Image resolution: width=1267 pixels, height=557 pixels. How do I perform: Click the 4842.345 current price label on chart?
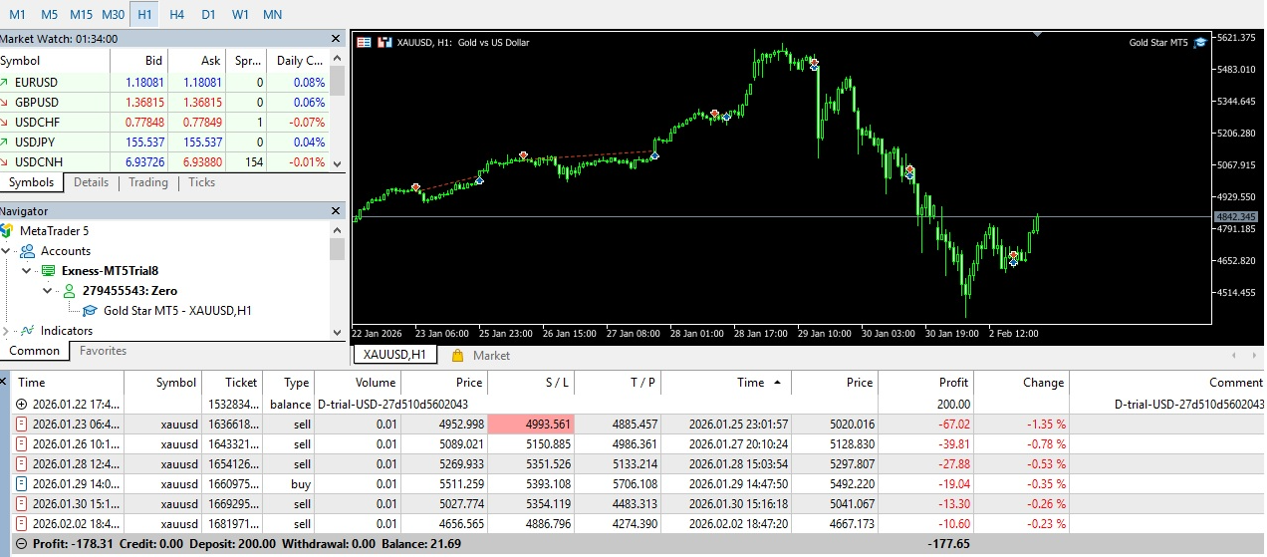1235,217
